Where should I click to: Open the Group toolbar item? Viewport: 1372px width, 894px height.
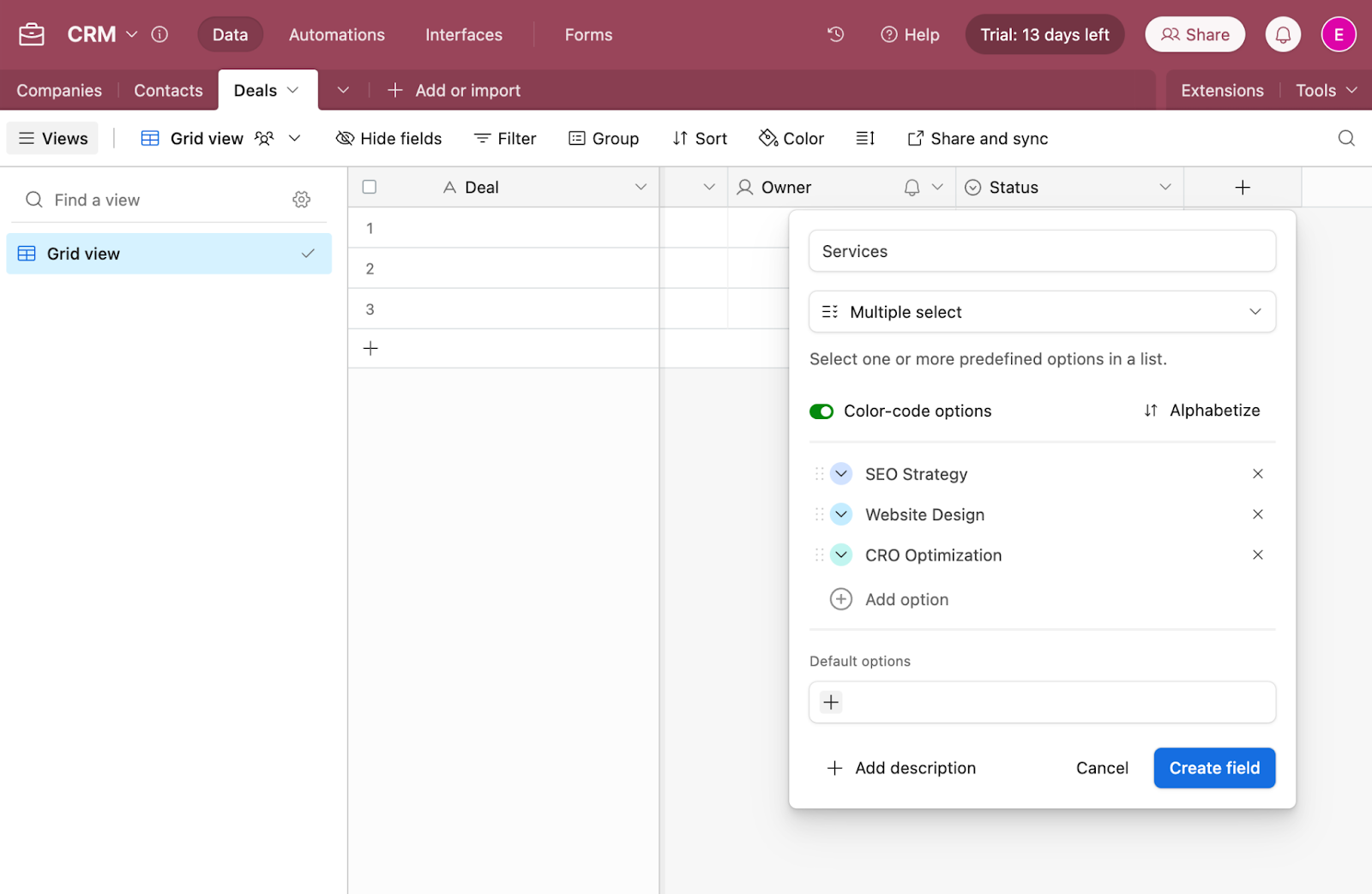(604, 138)
